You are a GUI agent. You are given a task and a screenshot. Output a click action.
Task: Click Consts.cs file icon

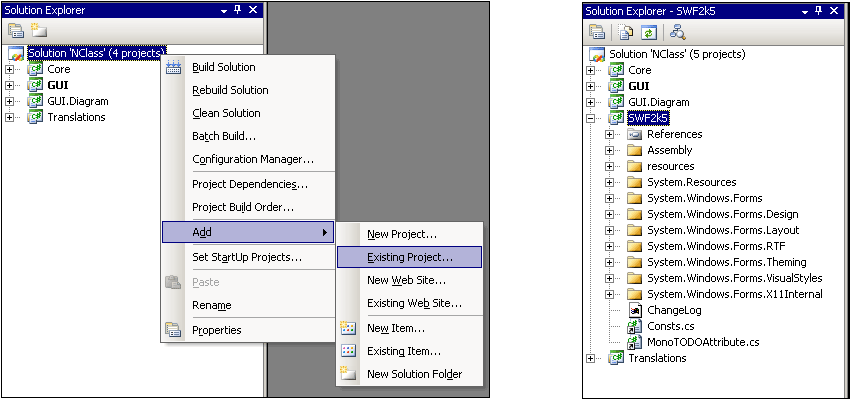pos(634,326)
